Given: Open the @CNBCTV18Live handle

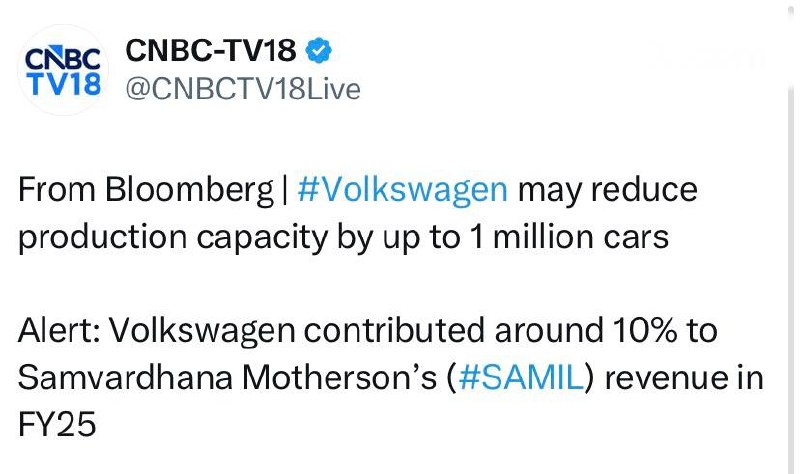Looking at the screenshot, I should point(242,89).
